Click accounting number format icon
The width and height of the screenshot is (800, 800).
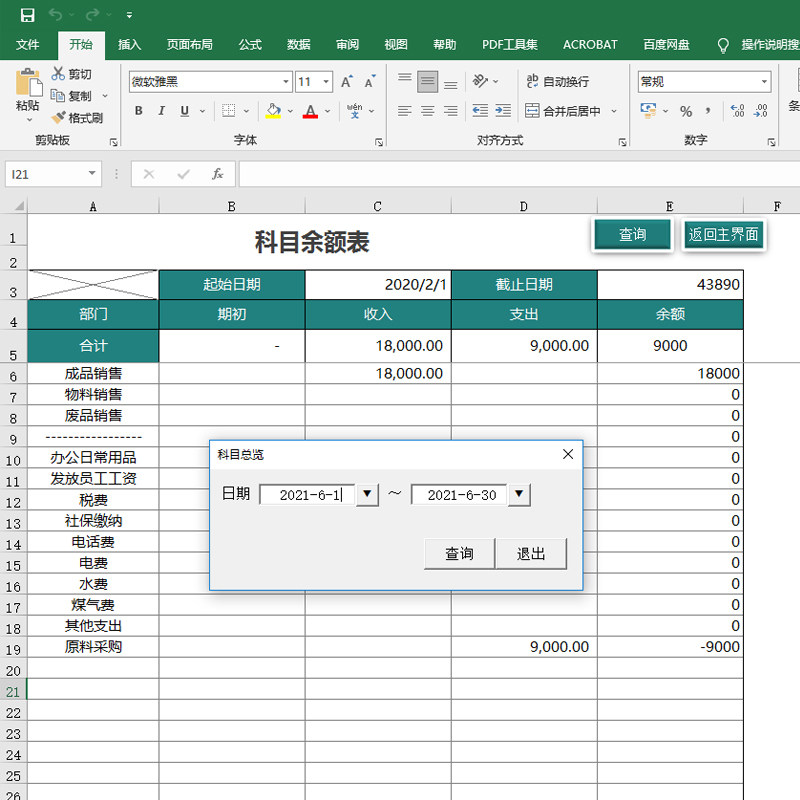pyautogui.click(x=648, y=111)
